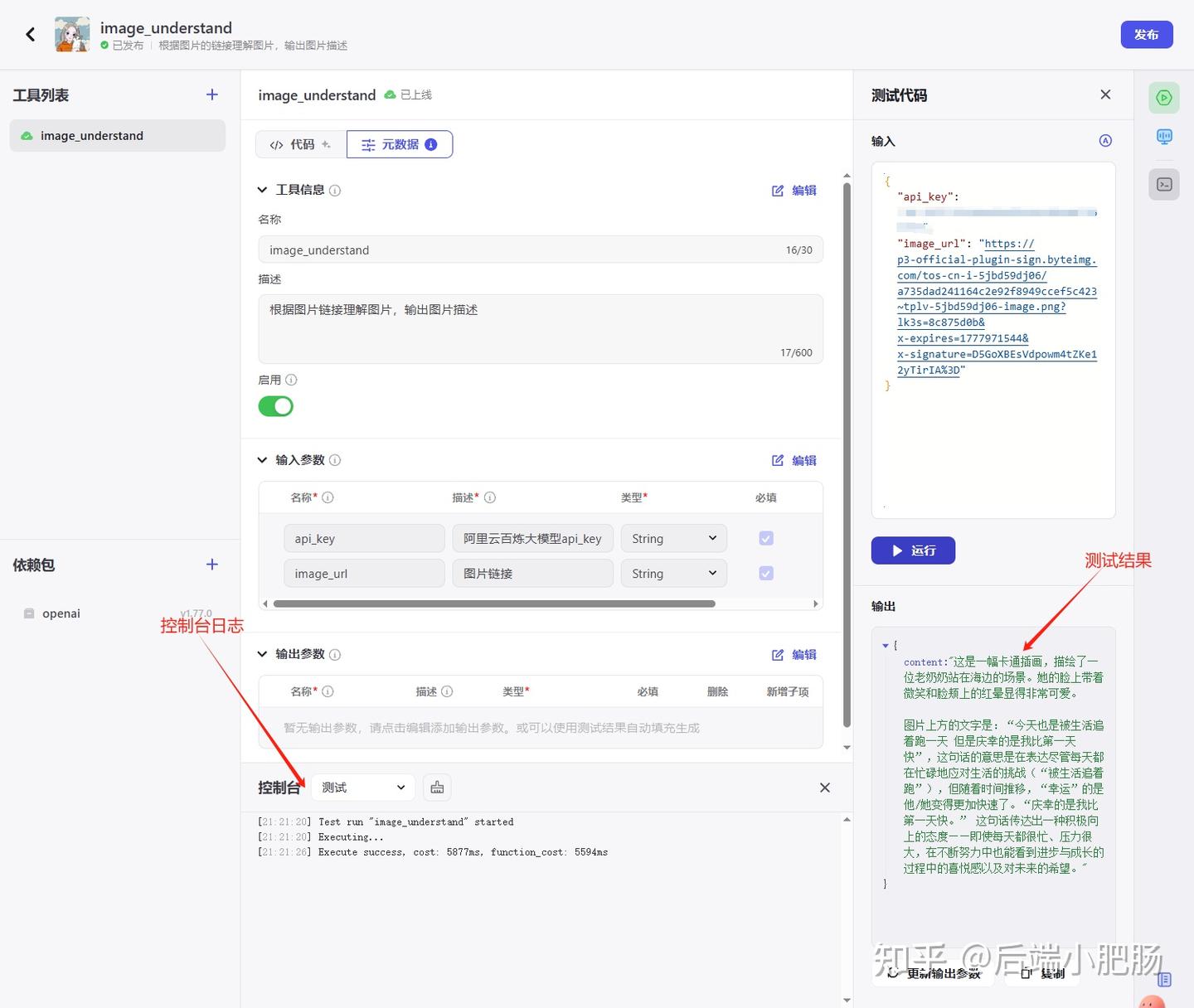Run the test with the 运行 button
Image resolution: width=1194 pixels, height=1008 pixels.
[x=913, y=550]
